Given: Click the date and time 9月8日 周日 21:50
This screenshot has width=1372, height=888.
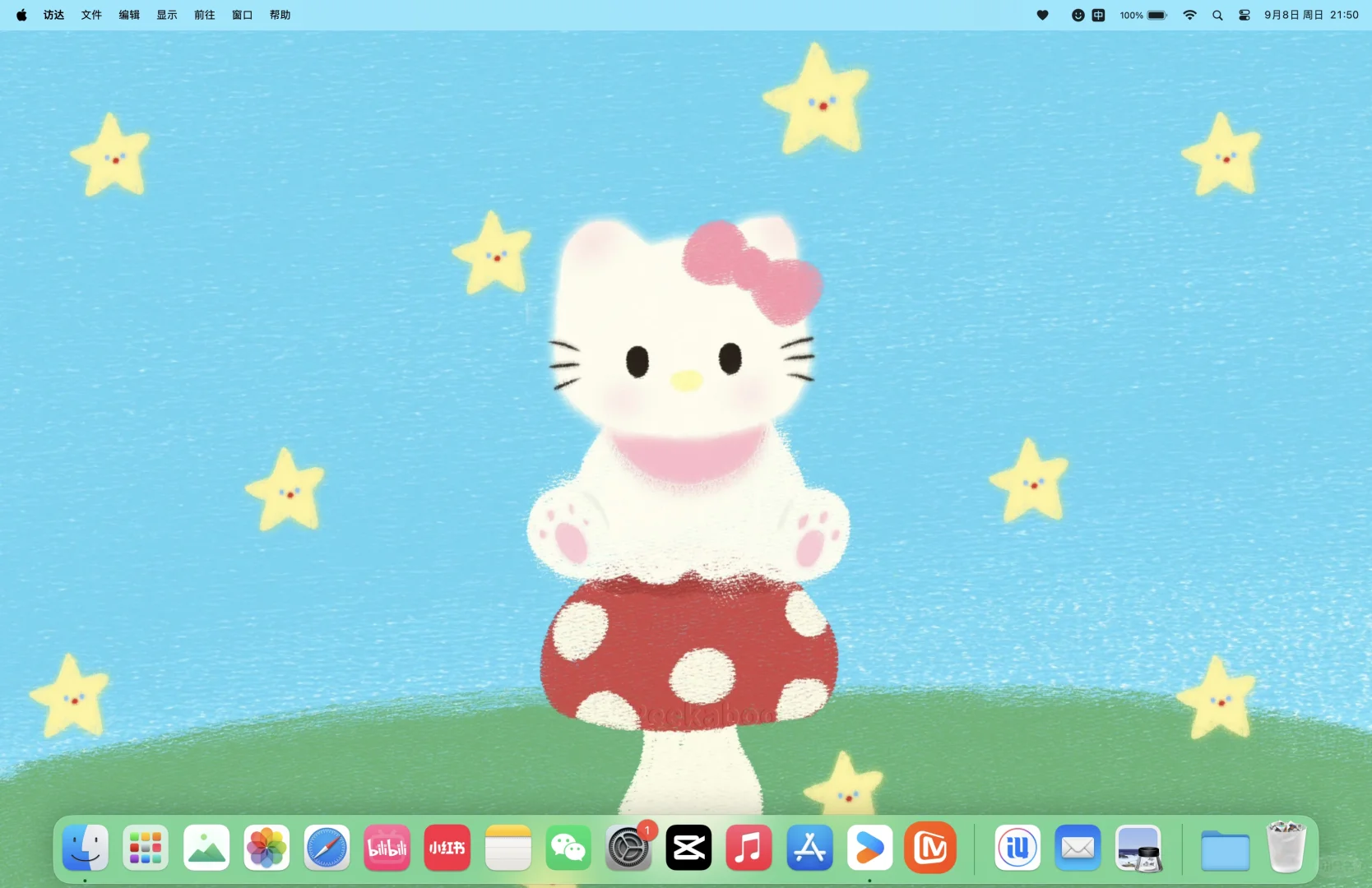Looking at the screenshot, I should 1311,15.
